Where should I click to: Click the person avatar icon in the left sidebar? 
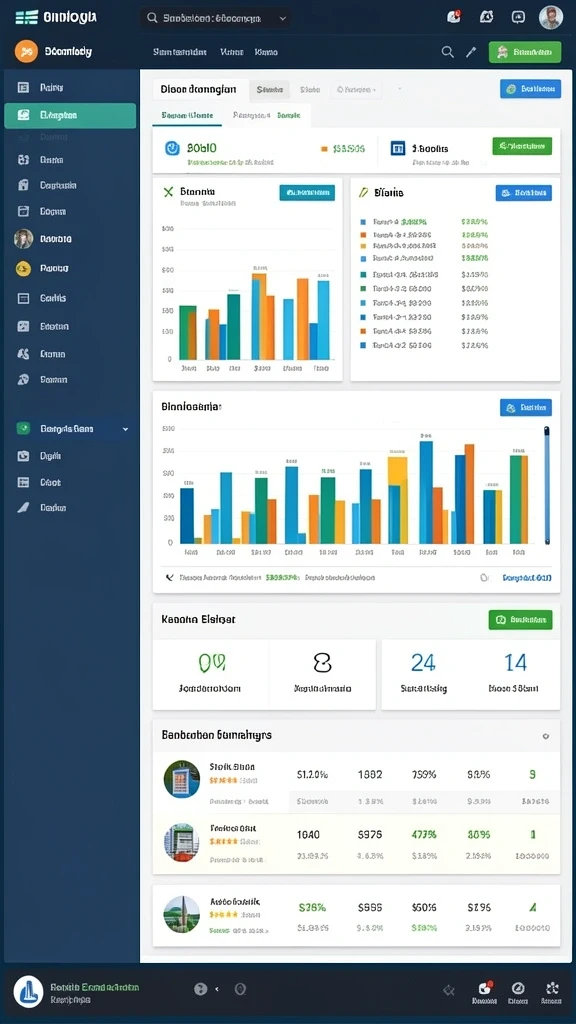(23, 239)
